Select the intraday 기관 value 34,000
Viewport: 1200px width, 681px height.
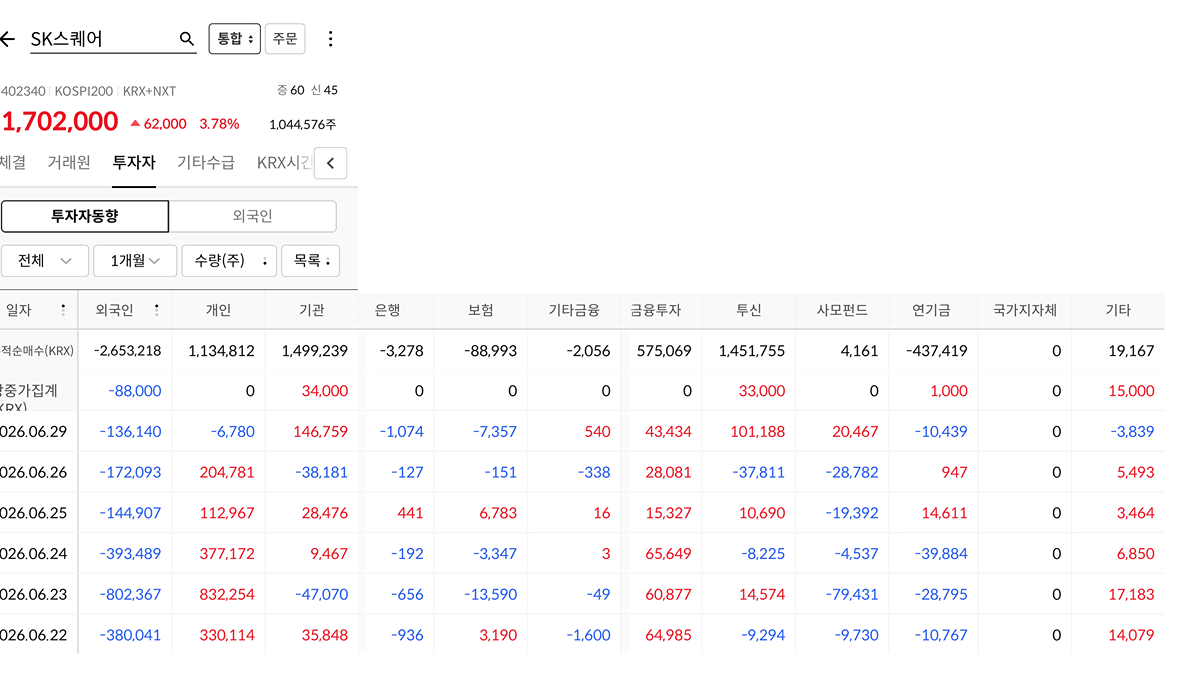[325, 391]
